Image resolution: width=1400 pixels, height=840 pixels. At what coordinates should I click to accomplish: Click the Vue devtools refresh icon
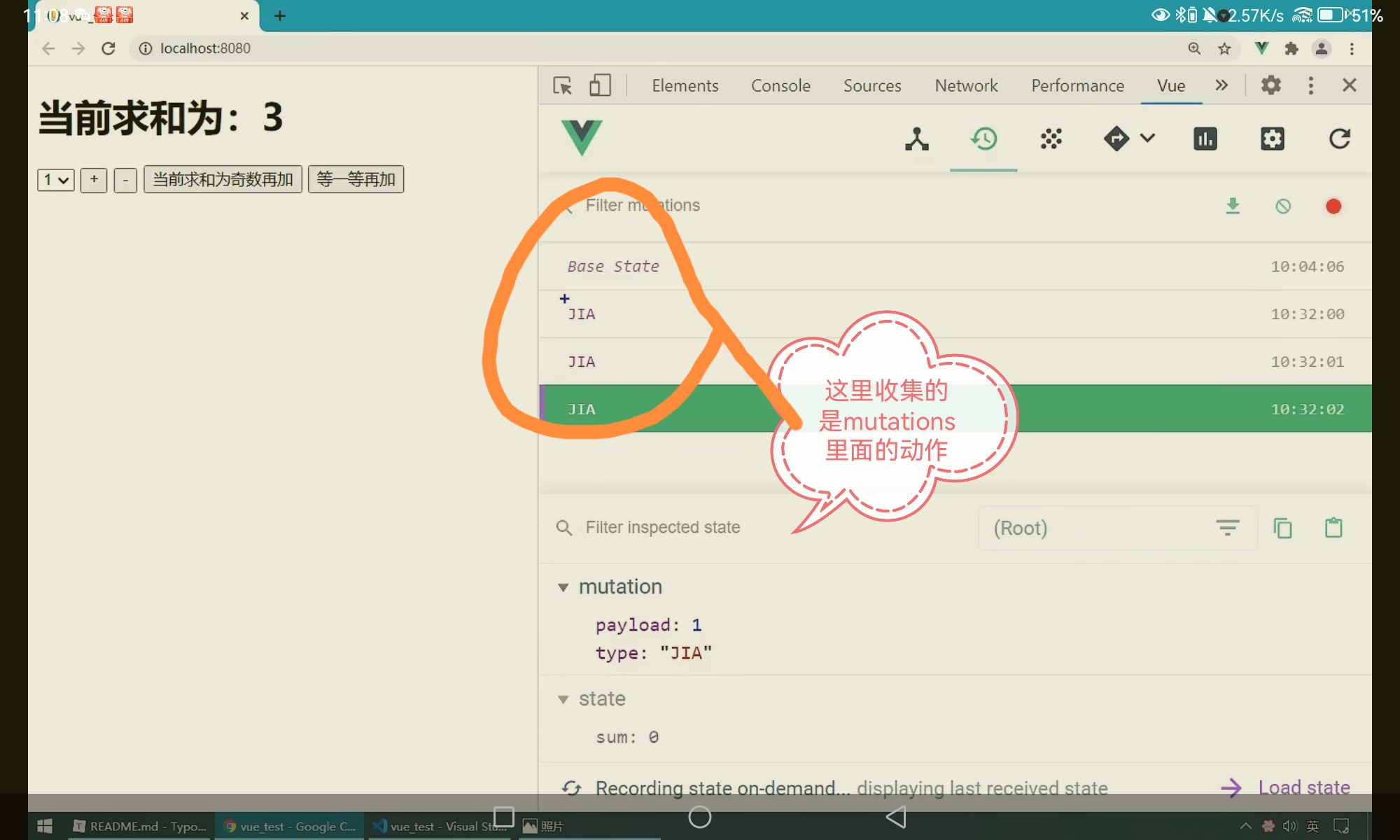point(1339,139)
